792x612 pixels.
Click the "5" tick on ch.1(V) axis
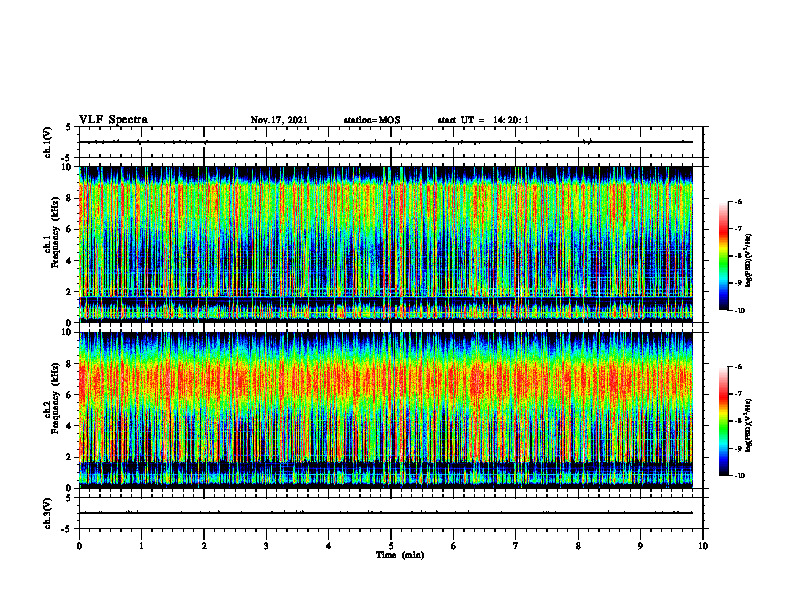(x=70, y=127)
